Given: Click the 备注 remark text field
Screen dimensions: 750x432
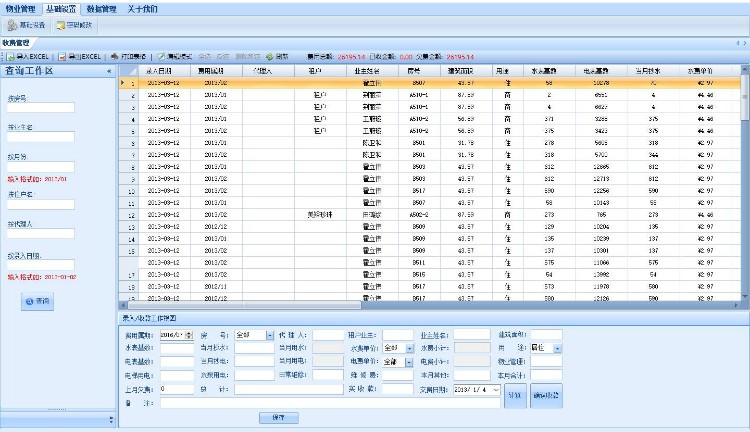Looking at the screenshot, I should pyautogui.click(x=330, y=403).
